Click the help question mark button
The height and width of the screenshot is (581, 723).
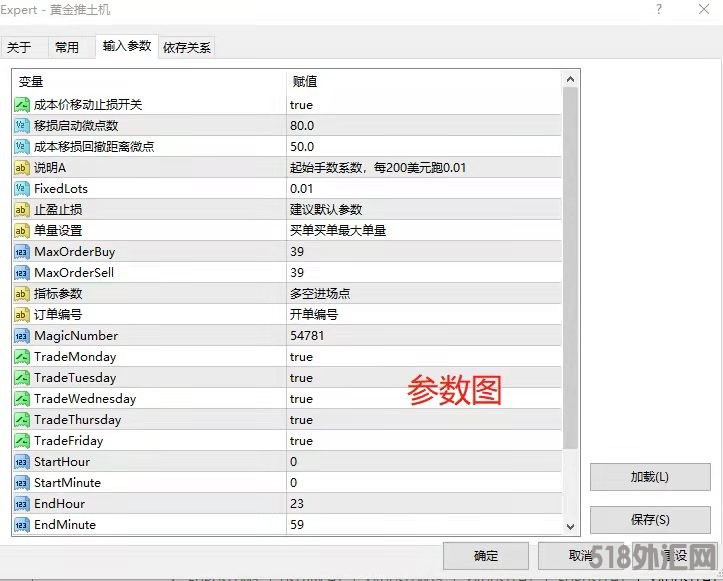[659, 9]
